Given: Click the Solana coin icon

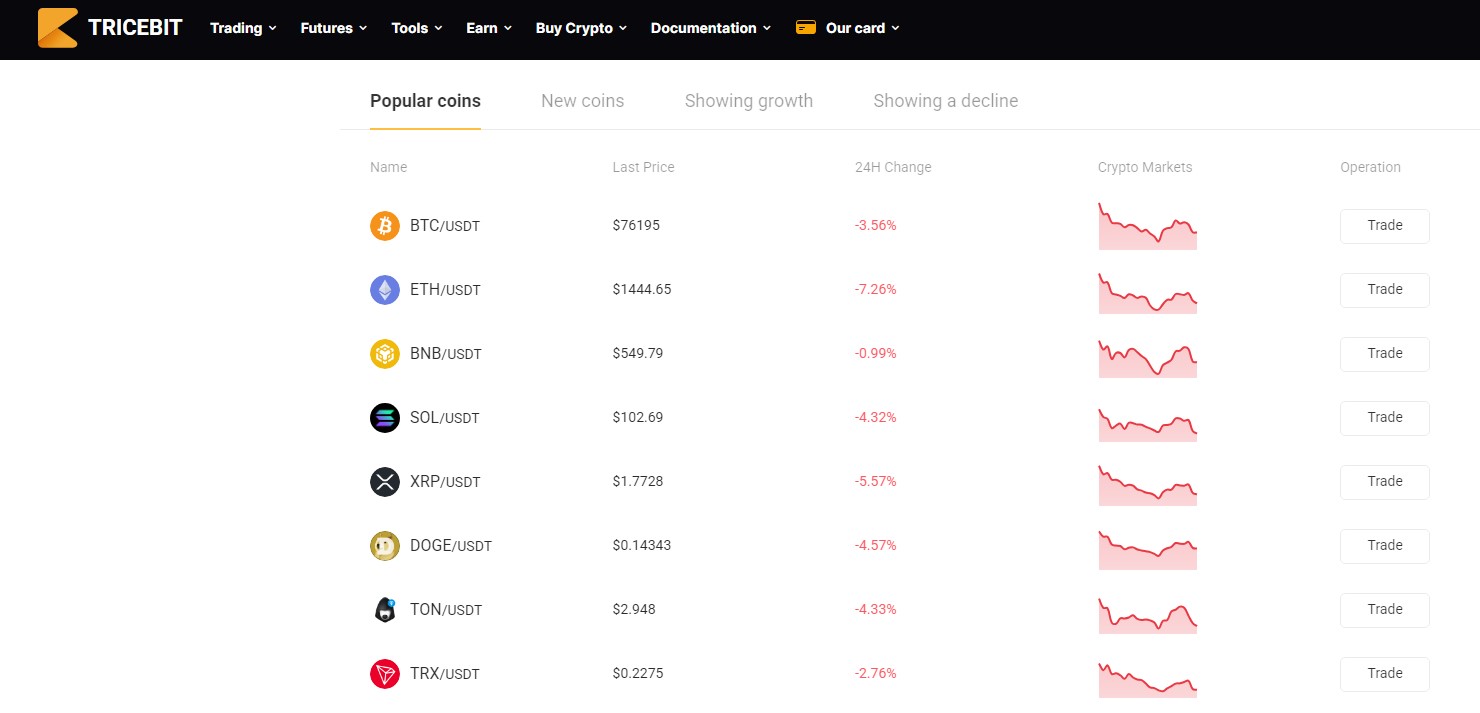Looking at the screenshot, I should pos(385,418).
